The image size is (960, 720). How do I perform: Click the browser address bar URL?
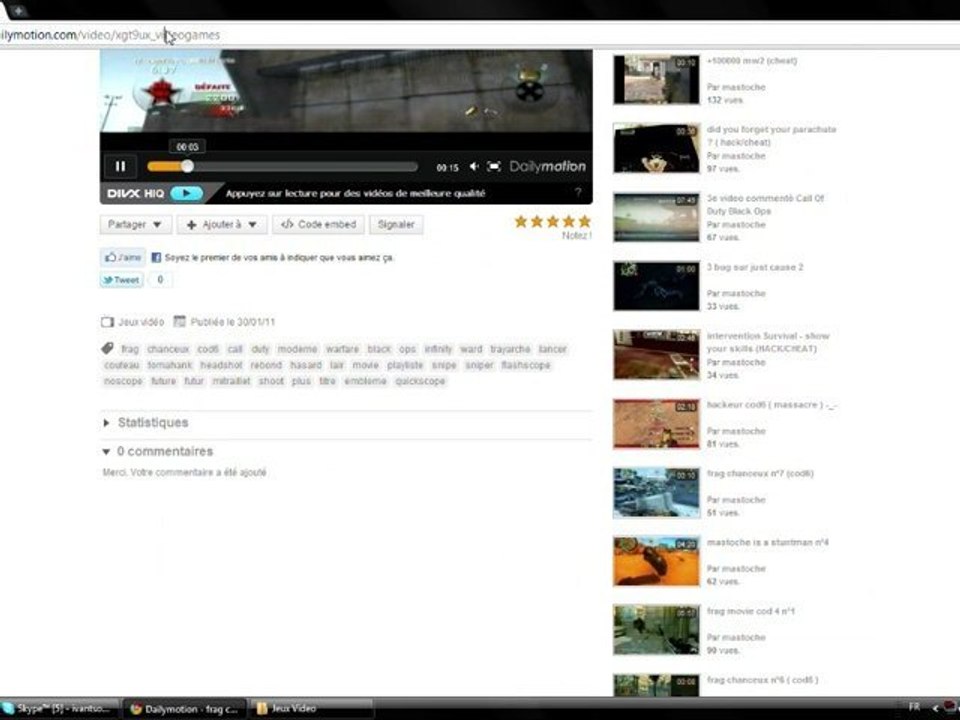[x=110, y=35]
